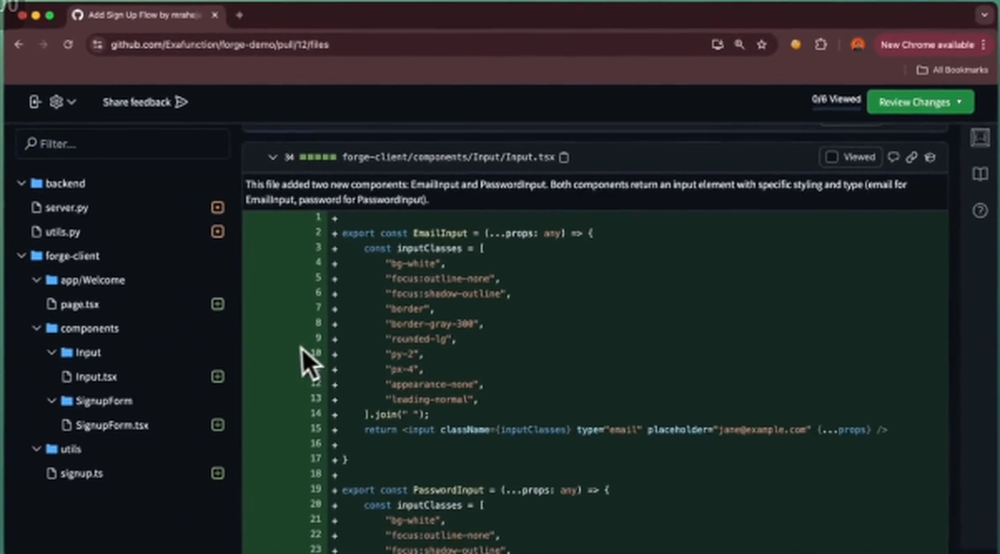Screen dimensions: 1000x554
Task: Open tab search dropdown arrow
Action: click(x=983, y=15)
